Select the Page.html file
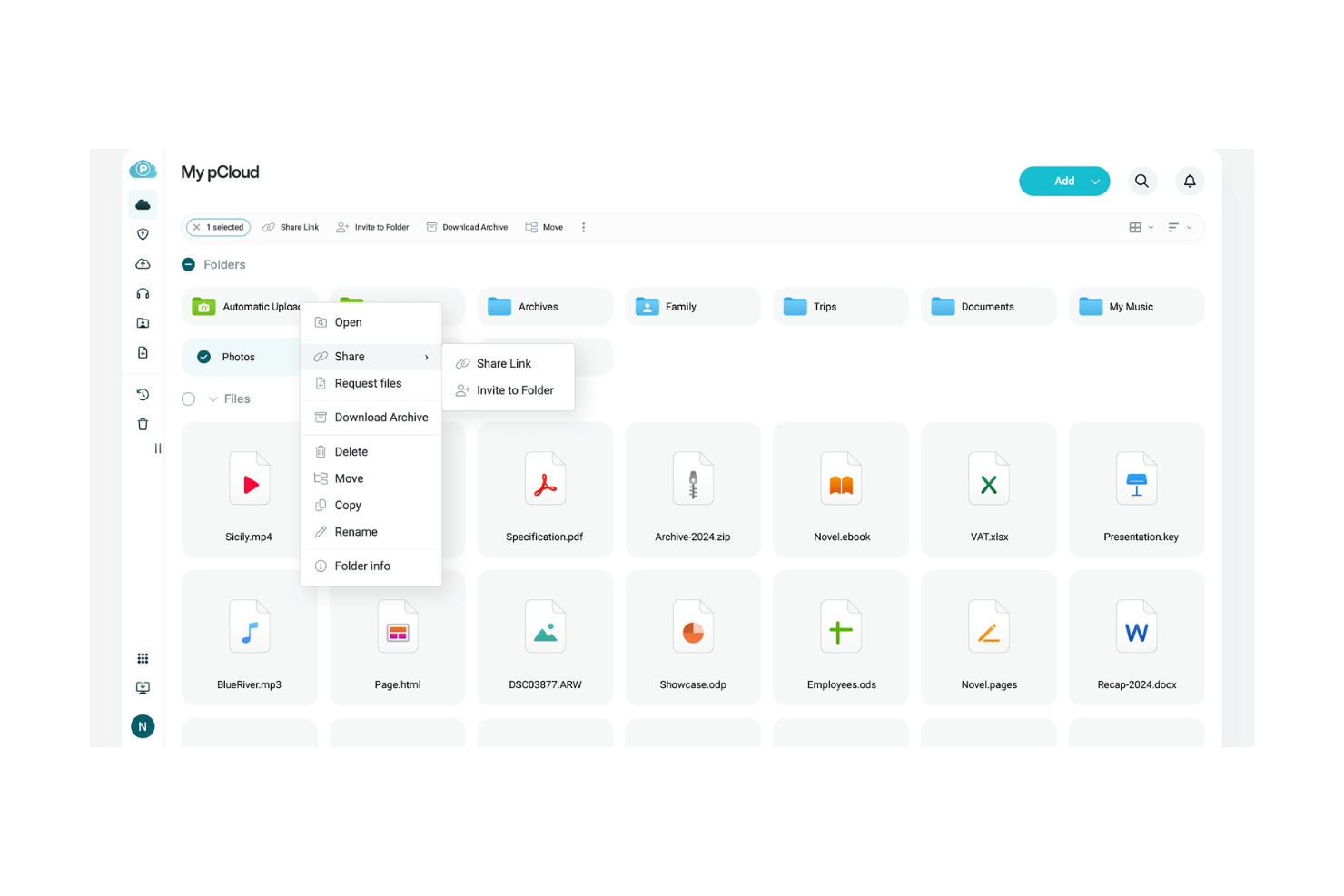 point(398,638)
